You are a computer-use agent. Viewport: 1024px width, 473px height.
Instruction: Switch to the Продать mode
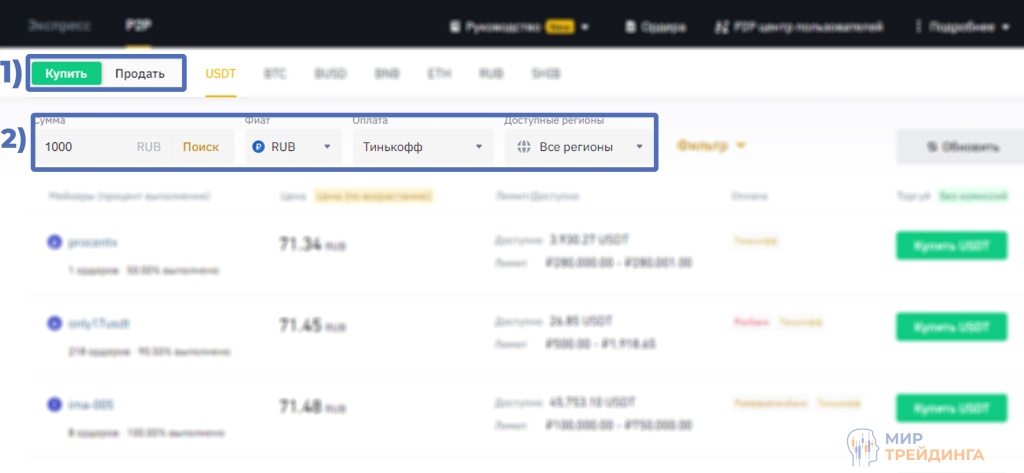pos(140,74)
